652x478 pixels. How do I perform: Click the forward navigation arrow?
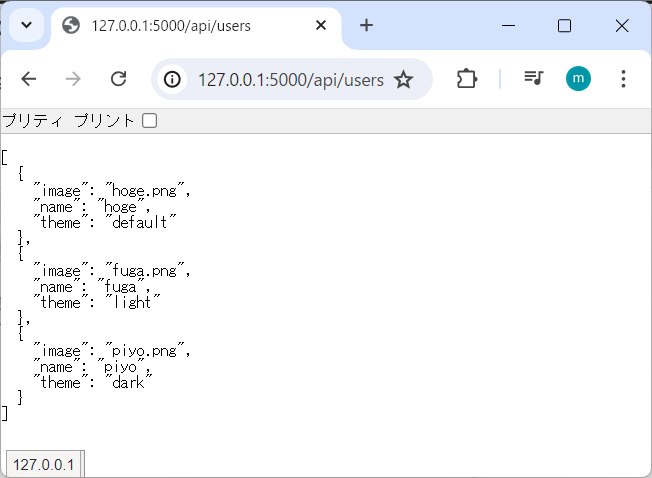(73, 79)
